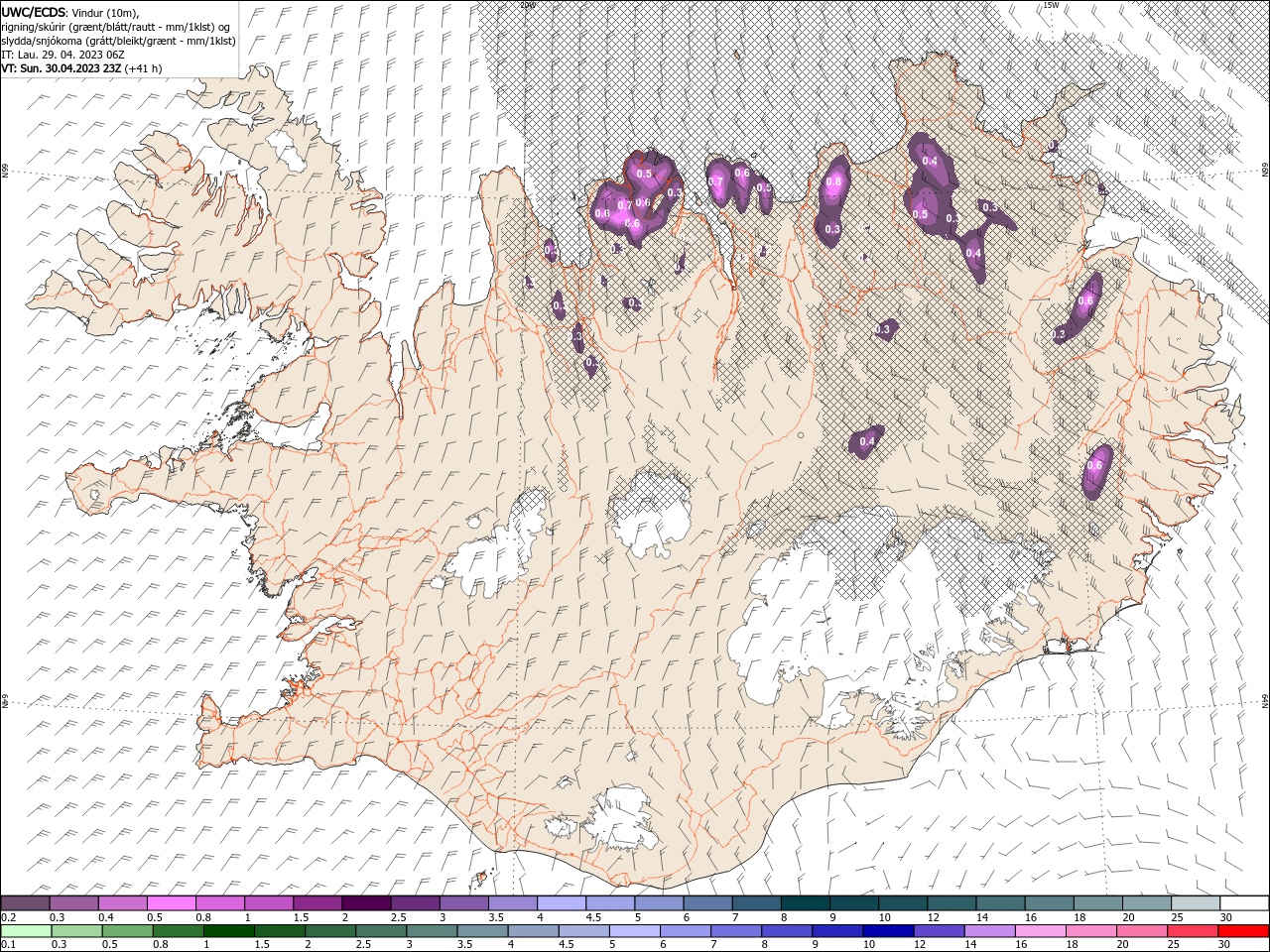Pick bottom rain scale swatch between 5 and 6
Image resolution: width=1270 pixels, height=952 pixels.
click(x=634, y=931)
